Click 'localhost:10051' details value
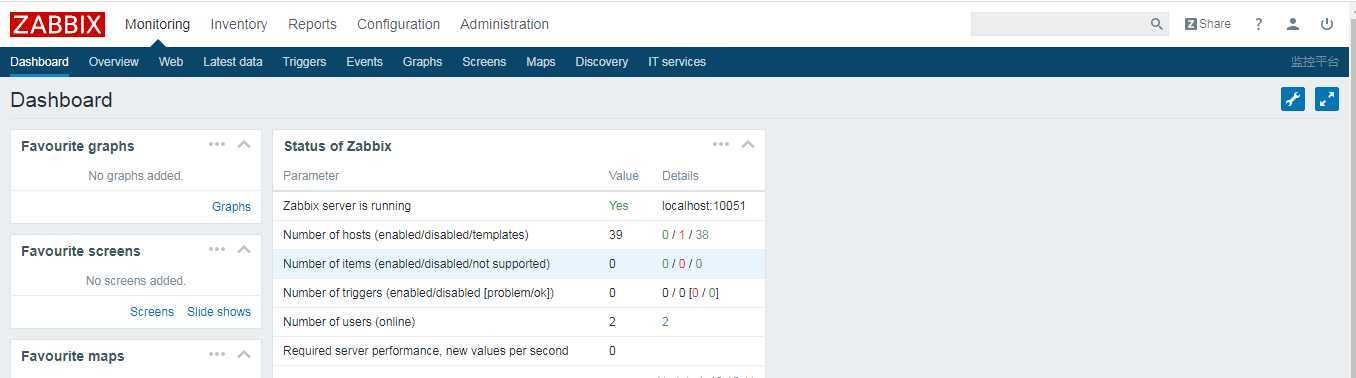Screen dimensions: 1356x378 coord(704,206)
